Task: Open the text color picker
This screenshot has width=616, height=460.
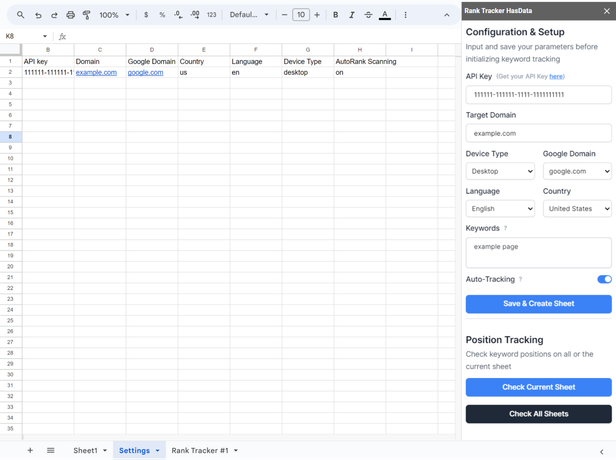Action: point(385,15)
